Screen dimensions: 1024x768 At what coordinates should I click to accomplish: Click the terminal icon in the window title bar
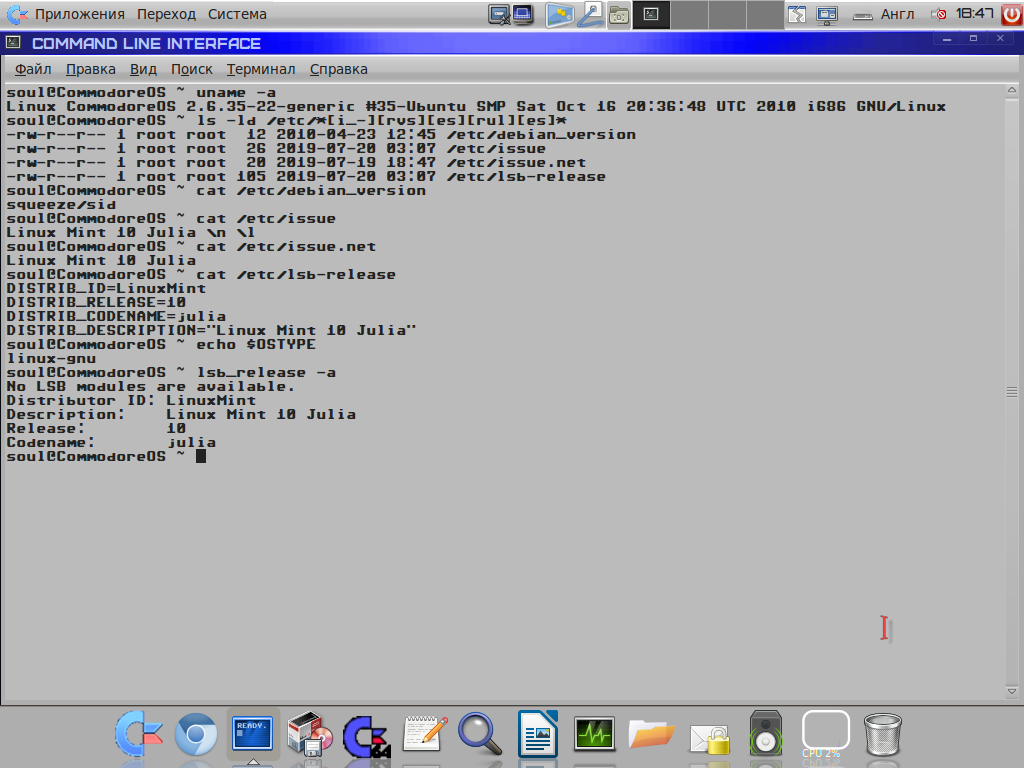(x=13, y=43)
